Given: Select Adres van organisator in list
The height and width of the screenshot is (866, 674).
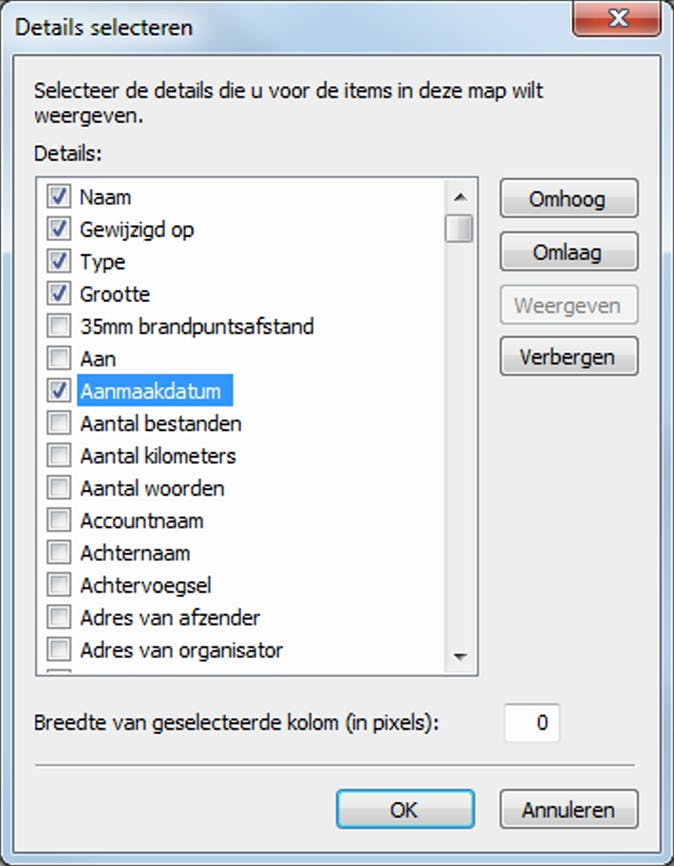Looking at the screenshot, I should (181, 650).
